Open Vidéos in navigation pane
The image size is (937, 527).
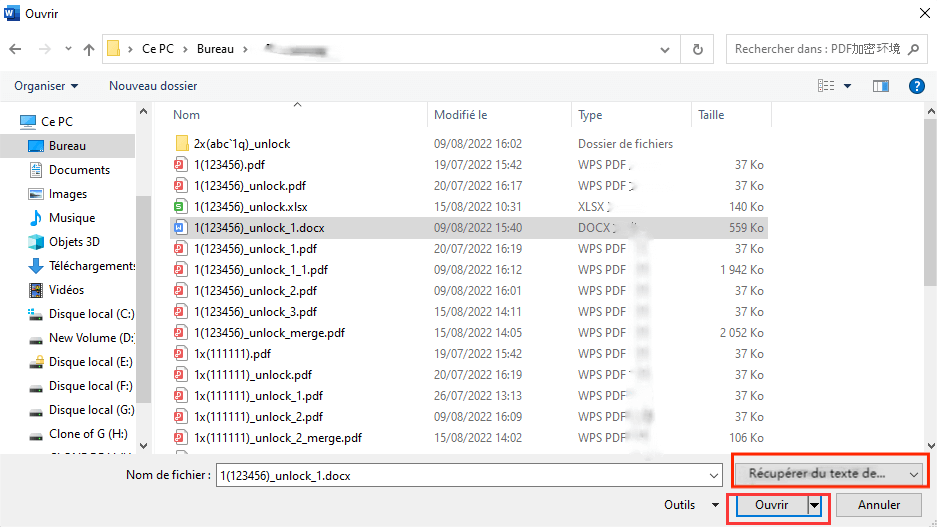(x=66, y=290)
